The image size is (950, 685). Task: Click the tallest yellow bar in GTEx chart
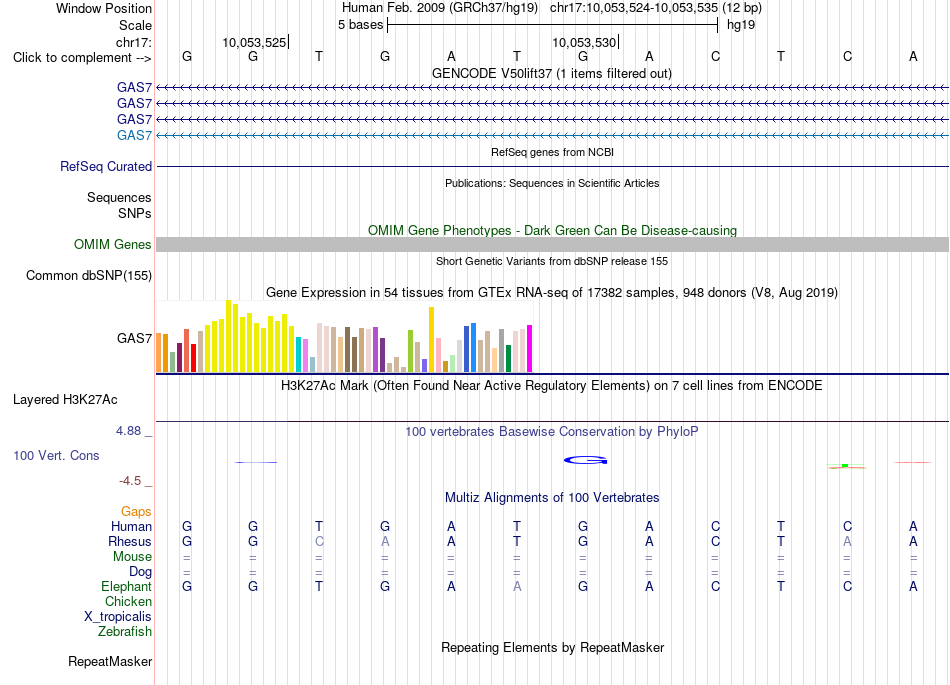[228, 336]
